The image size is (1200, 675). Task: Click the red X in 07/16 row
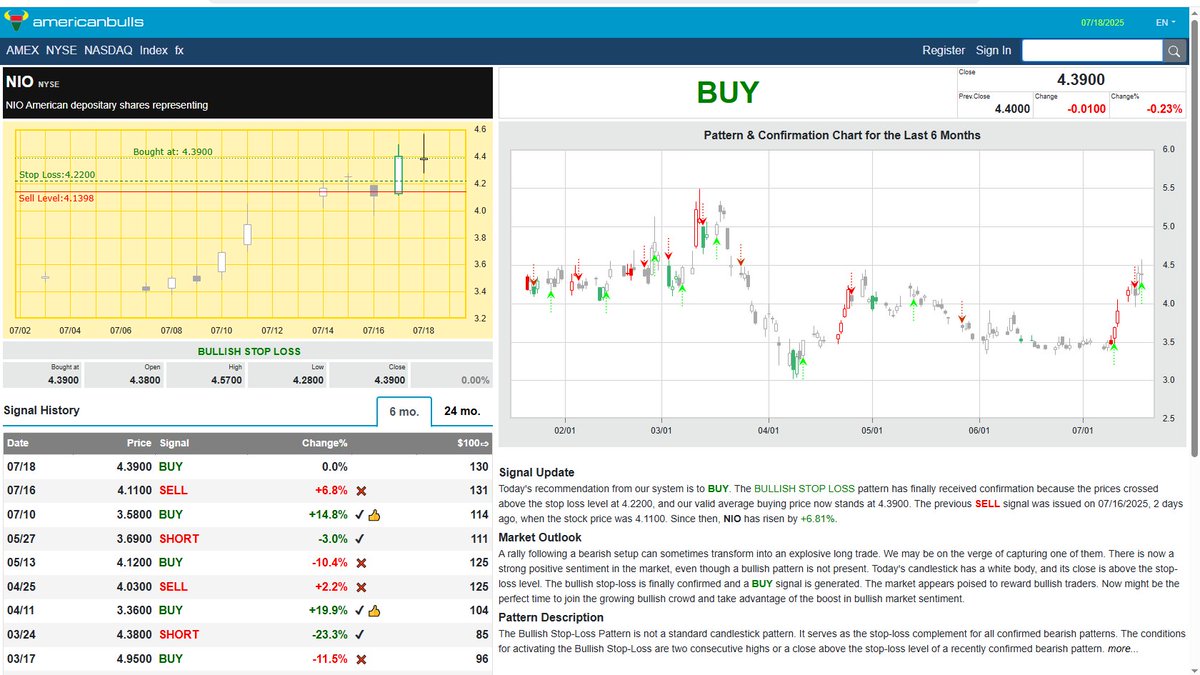point(361,491)
